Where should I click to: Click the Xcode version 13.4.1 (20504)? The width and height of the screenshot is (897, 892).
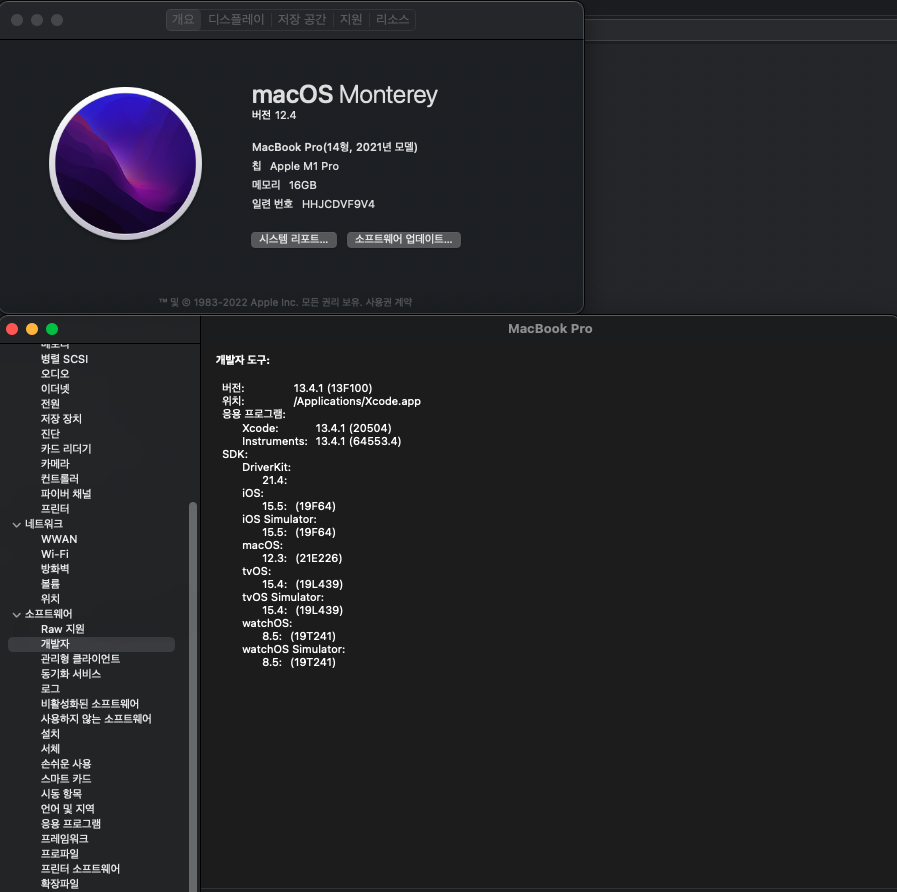click(354, 428)
